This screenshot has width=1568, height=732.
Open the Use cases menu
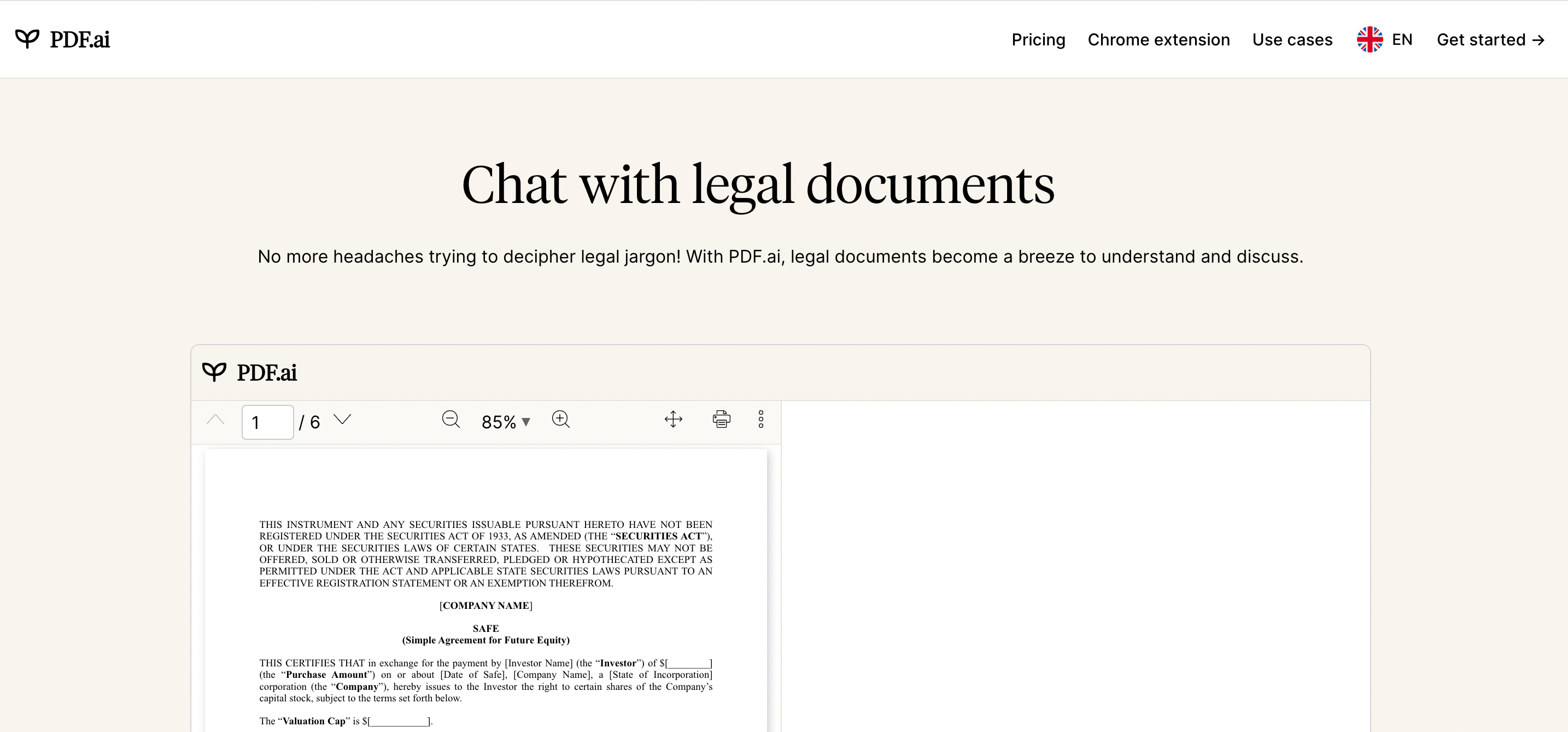(x=1292, y=39)
